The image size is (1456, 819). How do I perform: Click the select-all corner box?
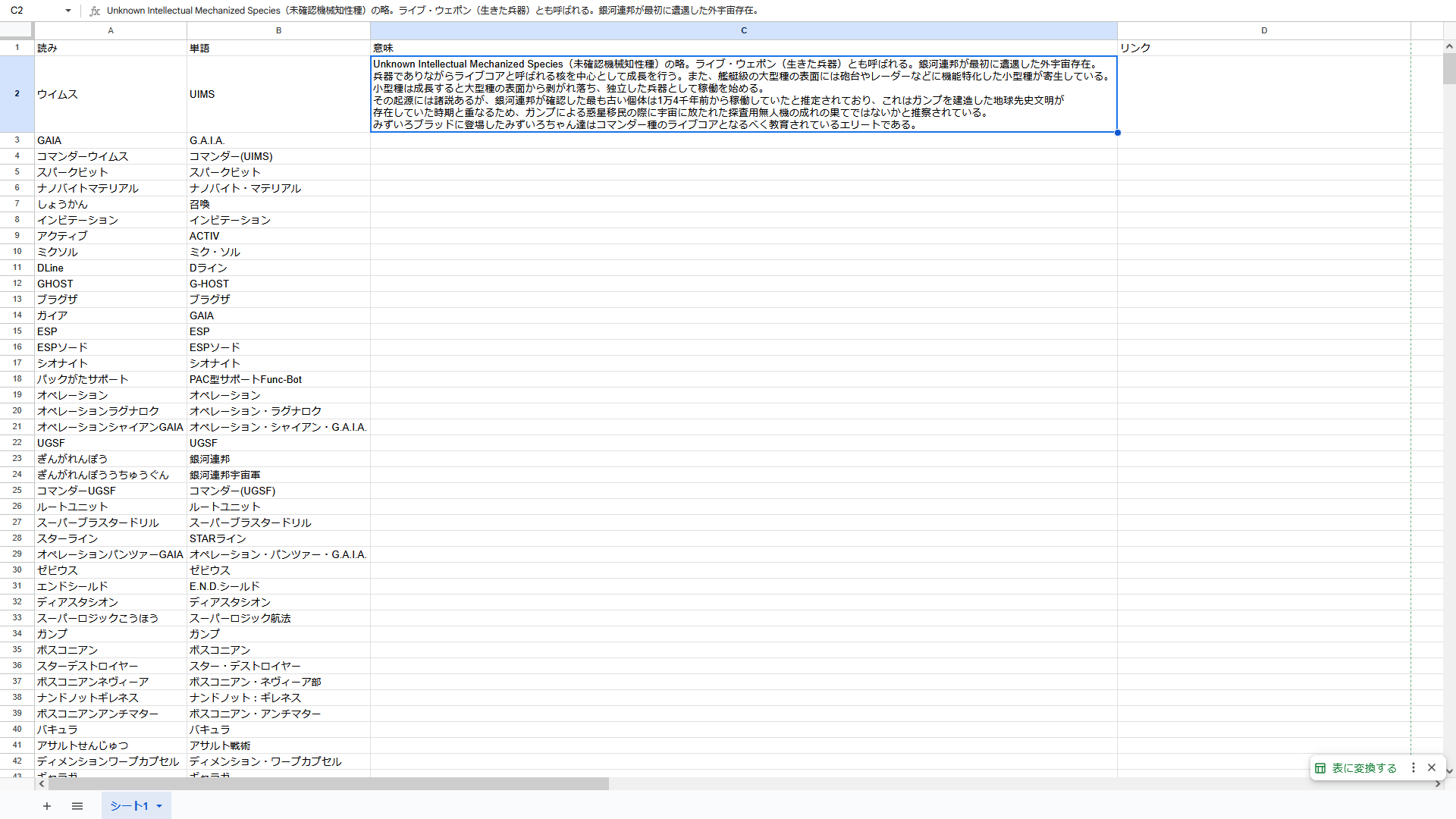tap(17, 30)
